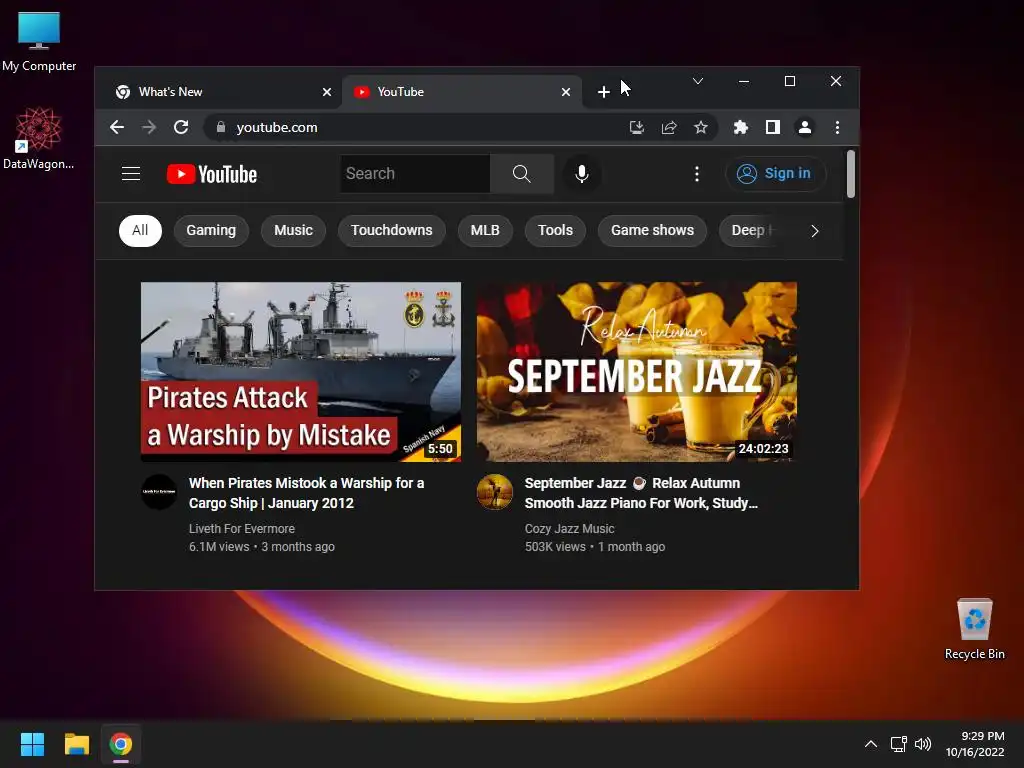Open a new tab with the plus button
This screenshot has height=768, width=1024.
point(603,92)
